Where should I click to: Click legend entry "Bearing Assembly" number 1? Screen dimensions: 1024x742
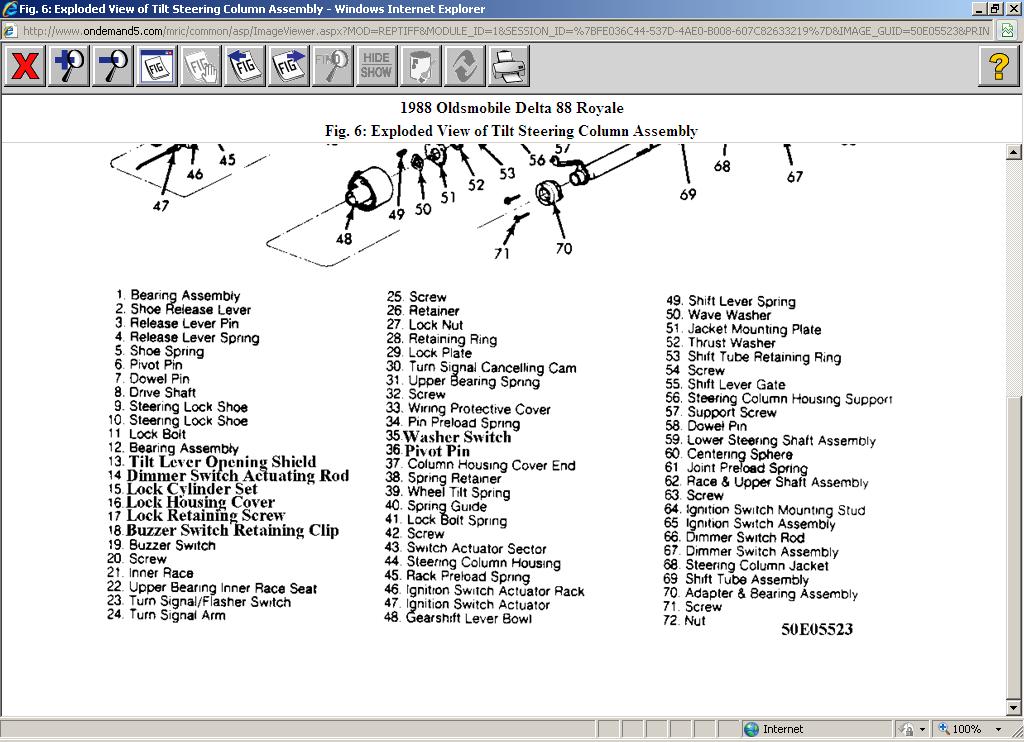pyautogui.click(x=185, y=295)
